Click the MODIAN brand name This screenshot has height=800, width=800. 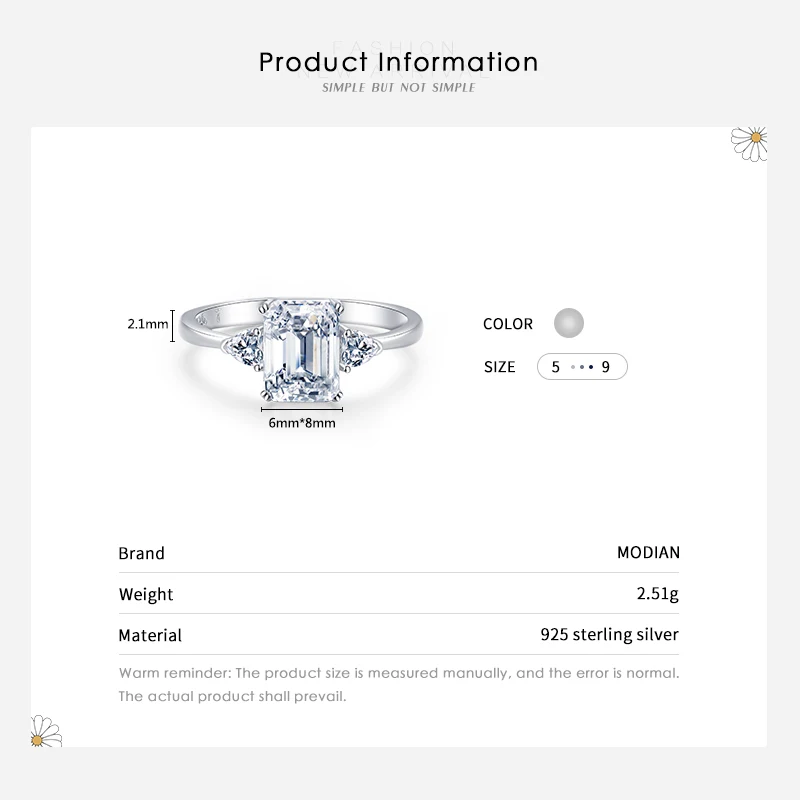click(648, 553)
